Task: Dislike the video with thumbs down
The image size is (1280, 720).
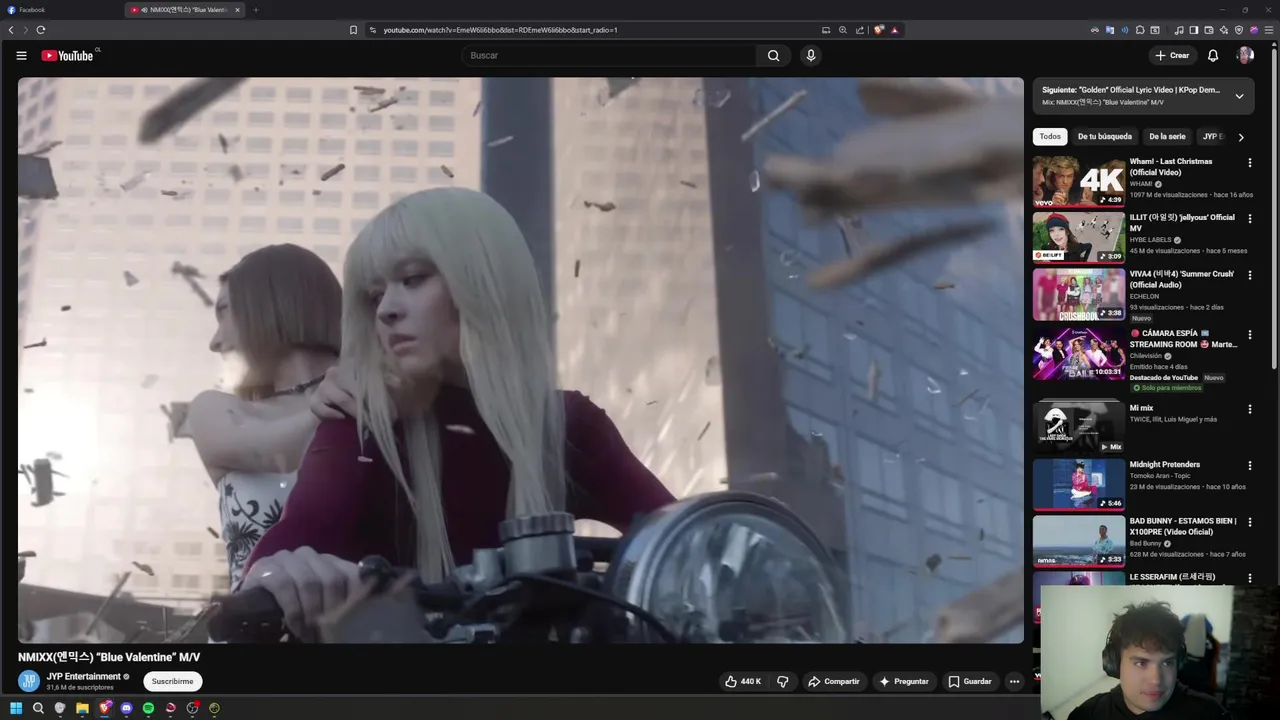Action: click(x=783, y=681)
